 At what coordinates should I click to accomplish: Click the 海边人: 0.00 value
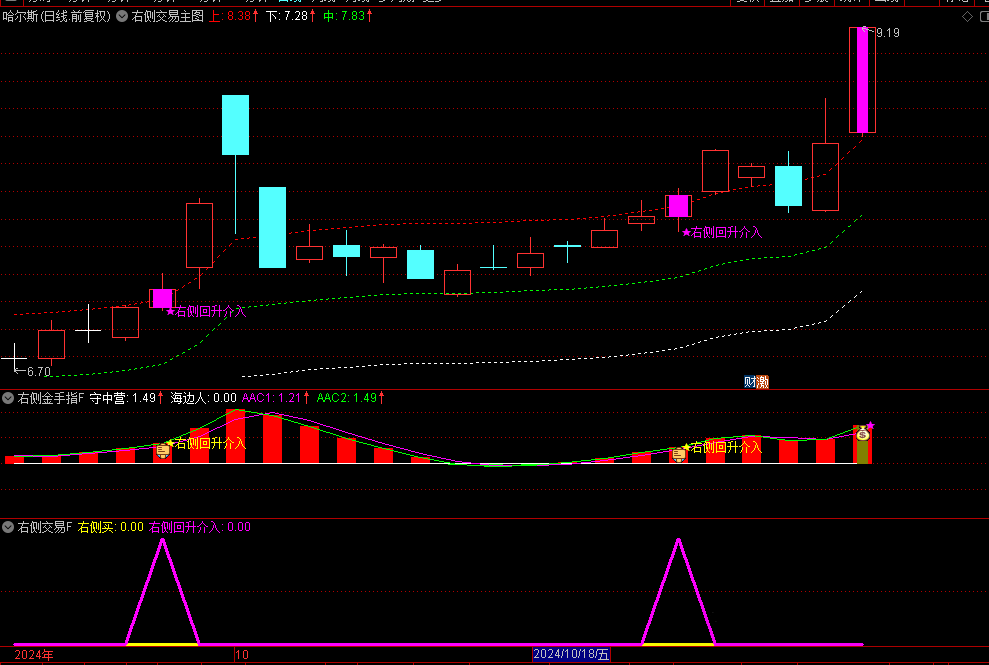pos(204,398)
